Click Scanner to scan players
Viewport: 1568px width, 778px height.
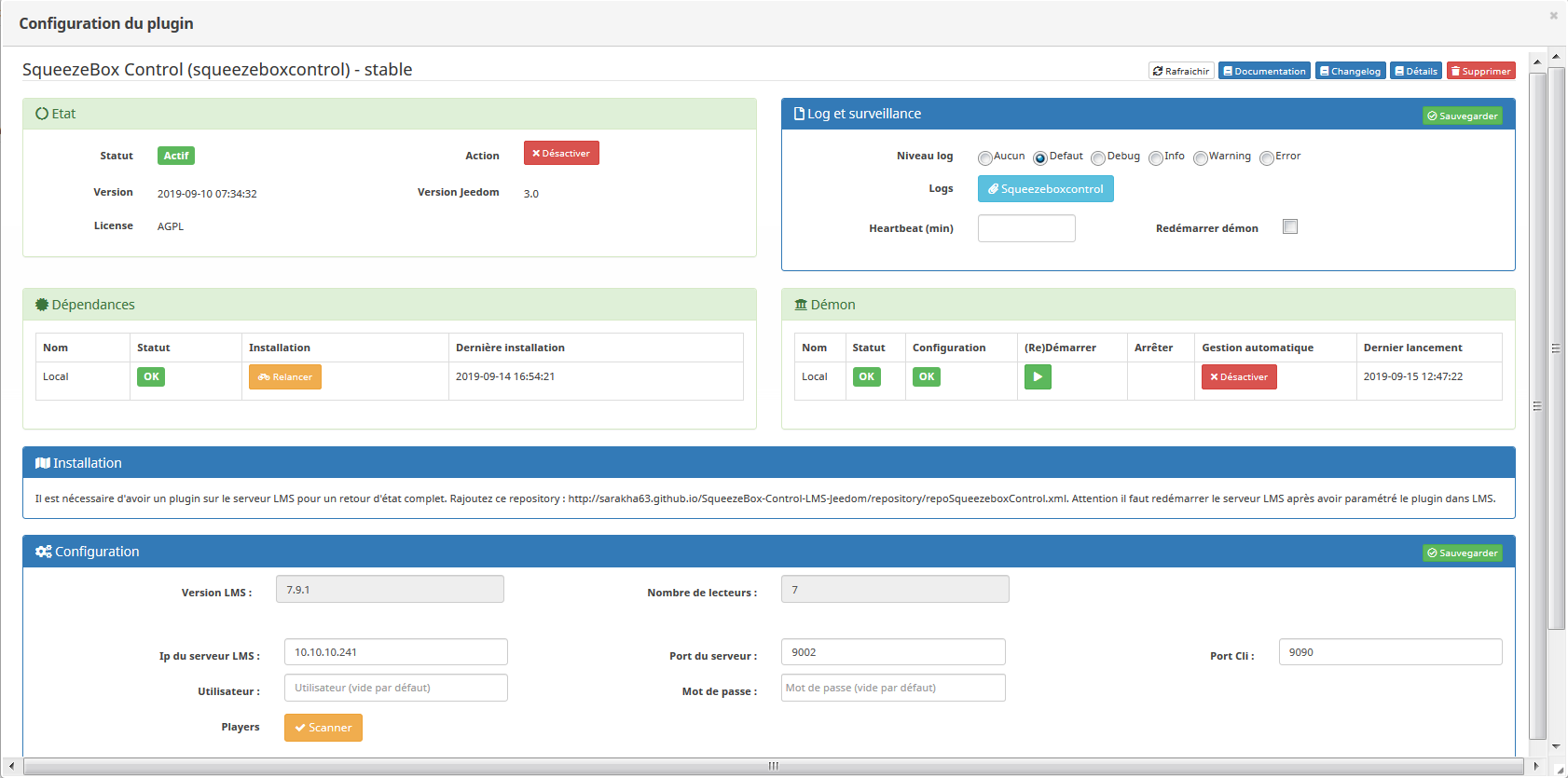coord(323,728)
